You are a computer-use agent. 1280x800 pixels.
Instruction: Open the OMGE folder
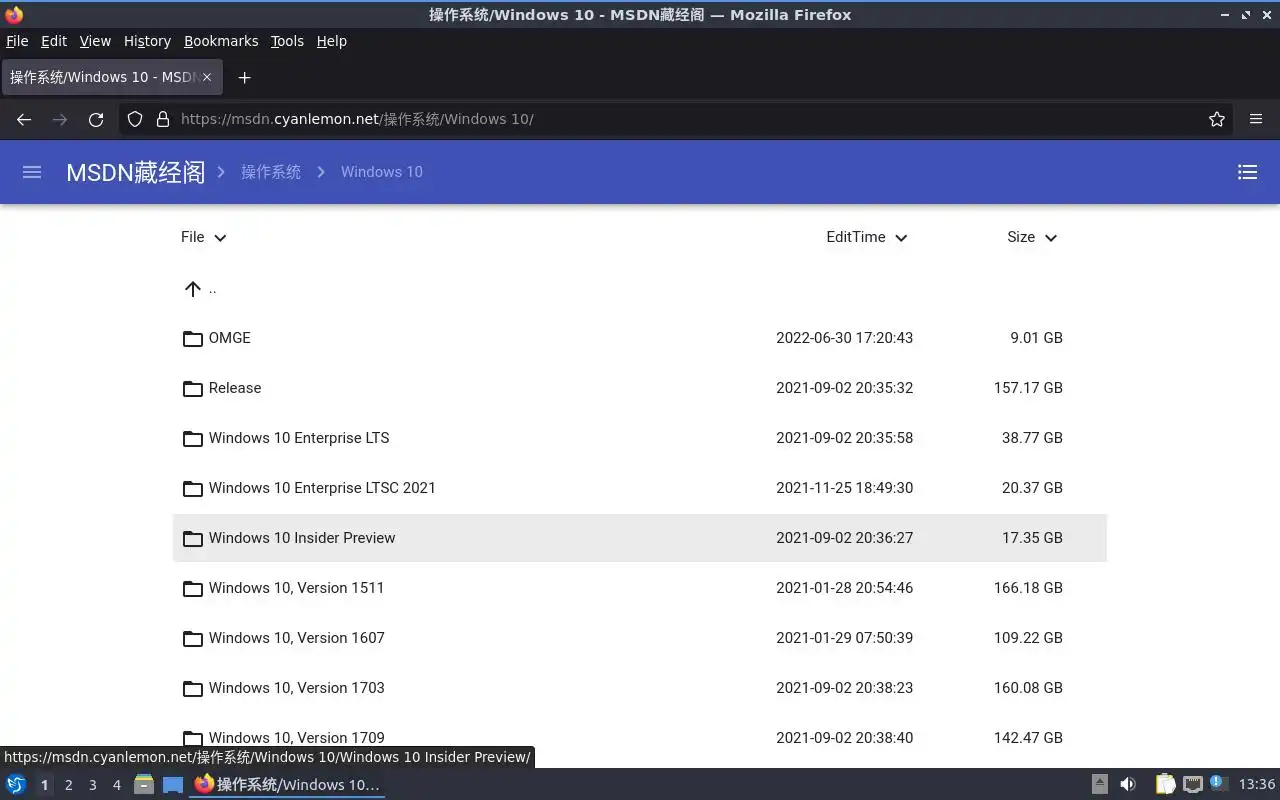[x=640, y=338]
